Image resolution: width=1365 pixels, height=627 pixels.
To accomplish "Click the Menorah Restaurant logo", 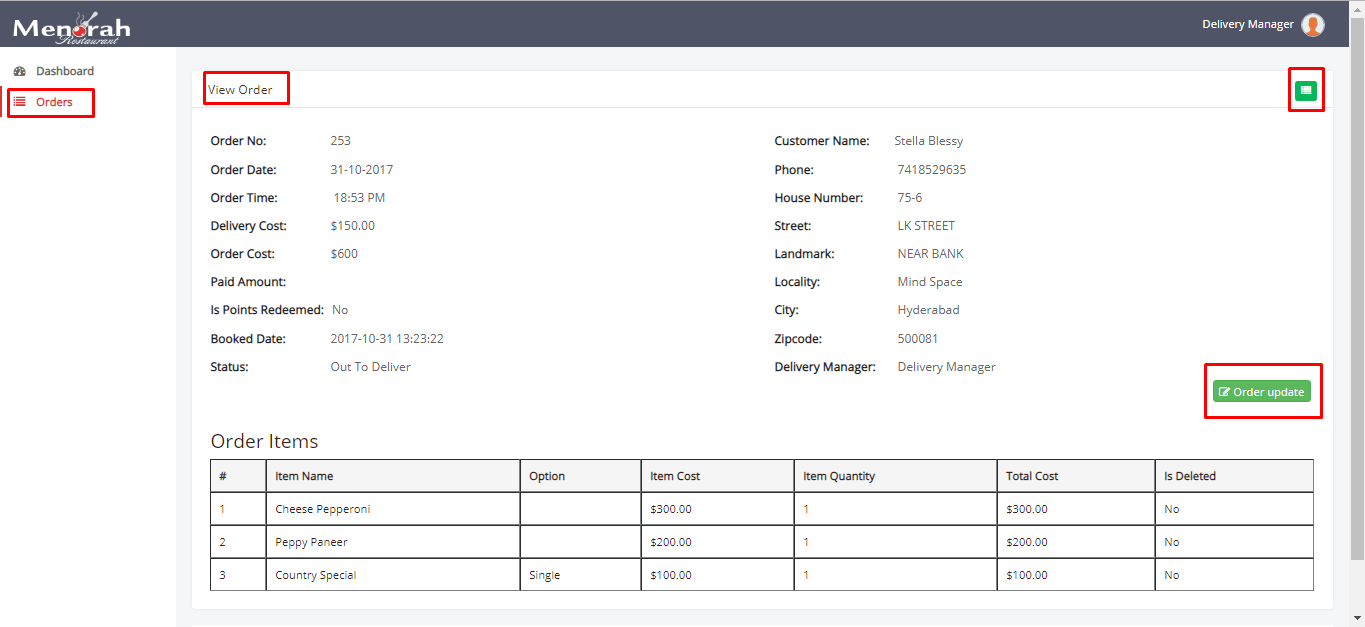I will tap(71, 27).
